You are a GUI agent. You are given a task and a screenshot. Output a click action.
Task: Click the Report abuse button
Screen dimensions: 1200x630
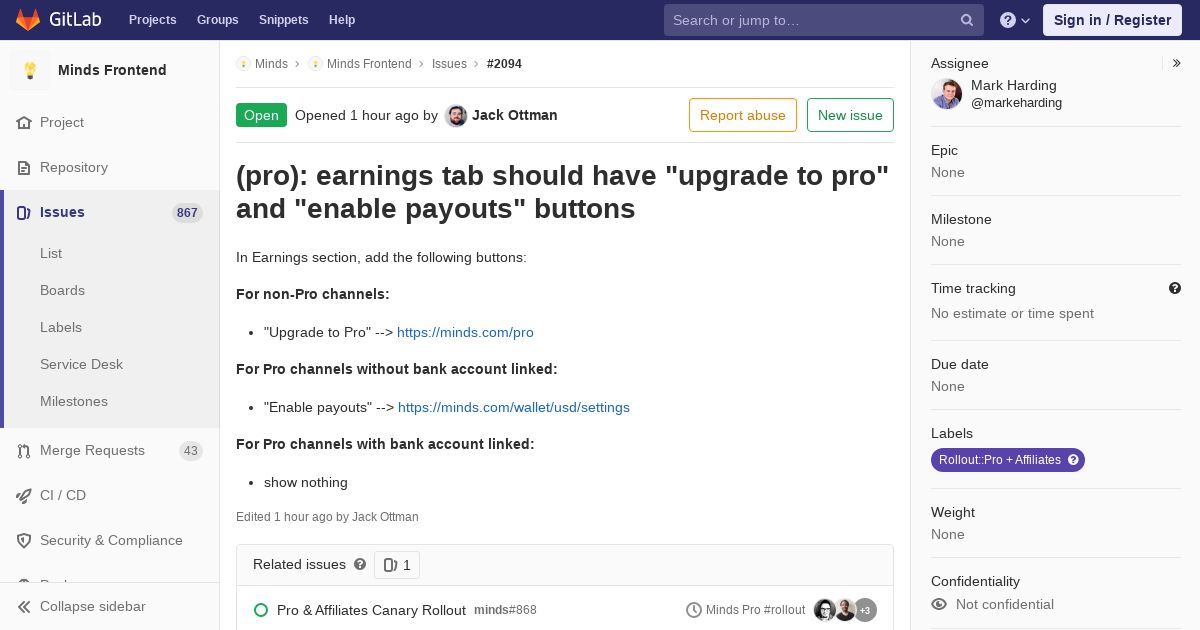743,115
